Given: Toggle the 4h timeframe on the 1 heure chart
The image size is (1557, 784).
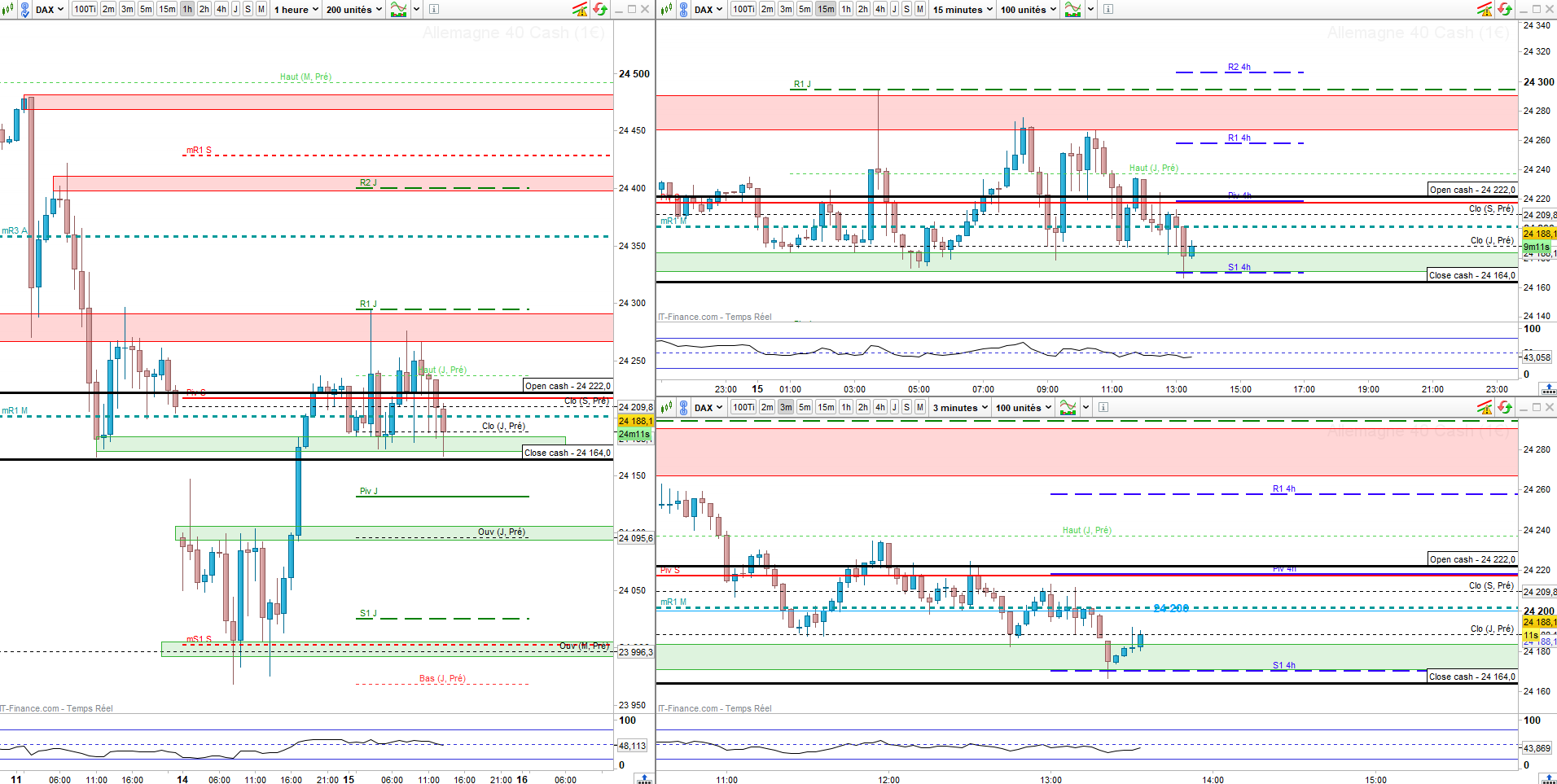Looking at the screenshot, I should click(221, 10).
